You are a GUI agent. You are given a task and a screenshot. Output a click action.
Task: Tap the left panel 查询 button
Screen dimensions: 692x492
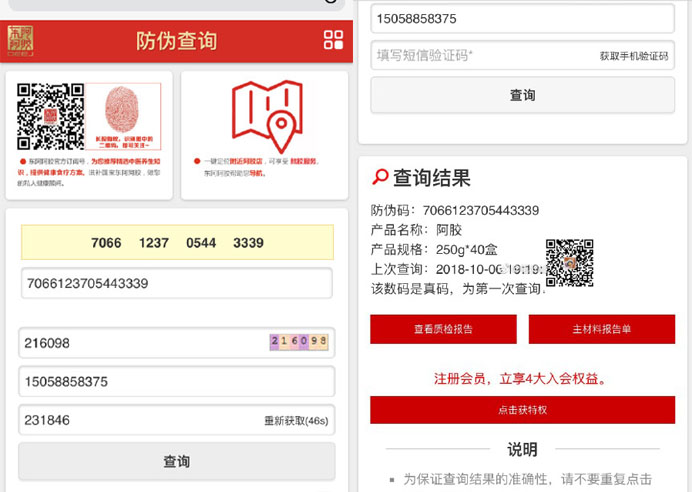tap(177, 462)
